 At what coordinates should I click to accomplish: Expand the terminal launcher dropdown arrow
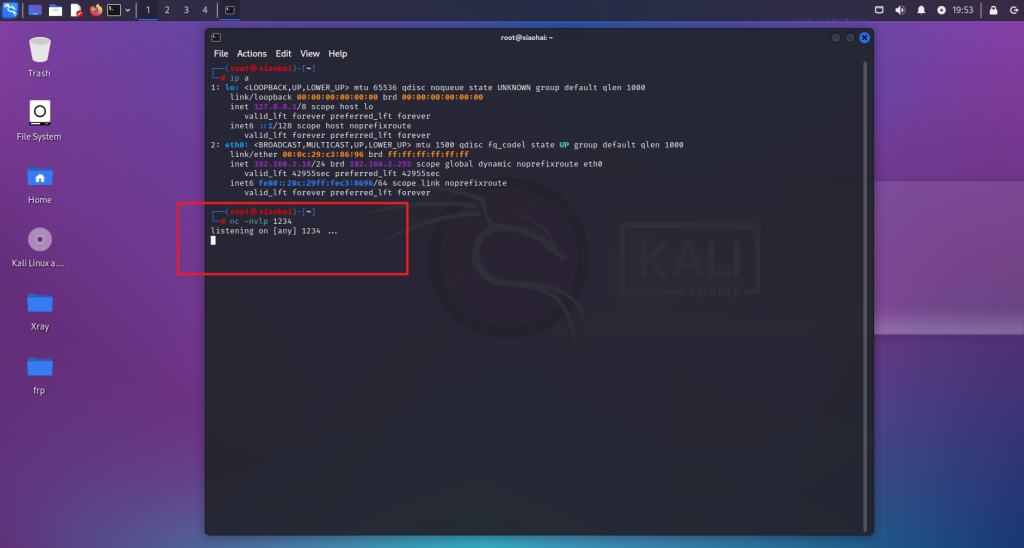point(127,10)
